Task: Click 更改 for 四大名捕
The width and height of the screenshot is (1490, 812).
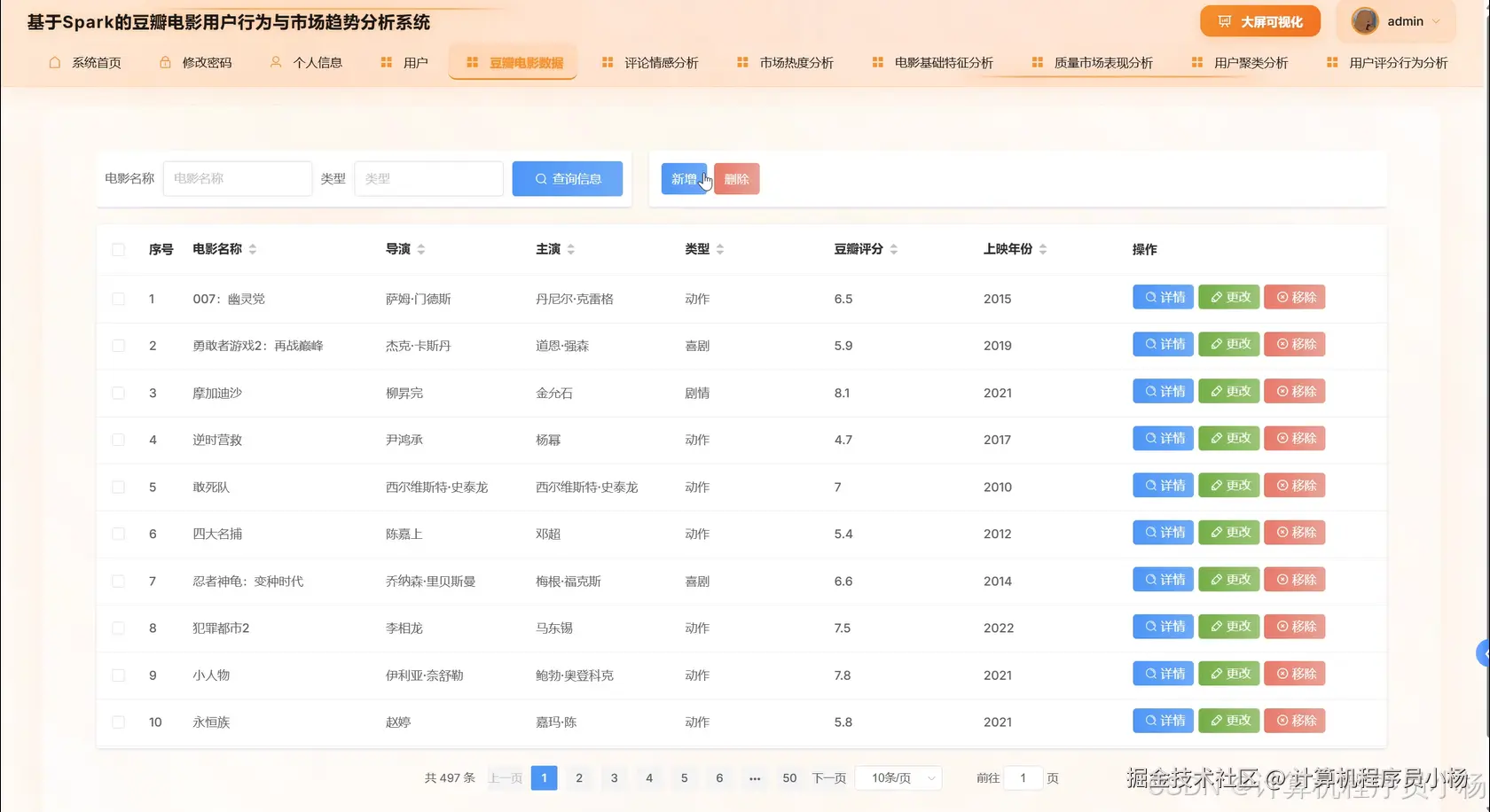Action: coord(1229,532)
